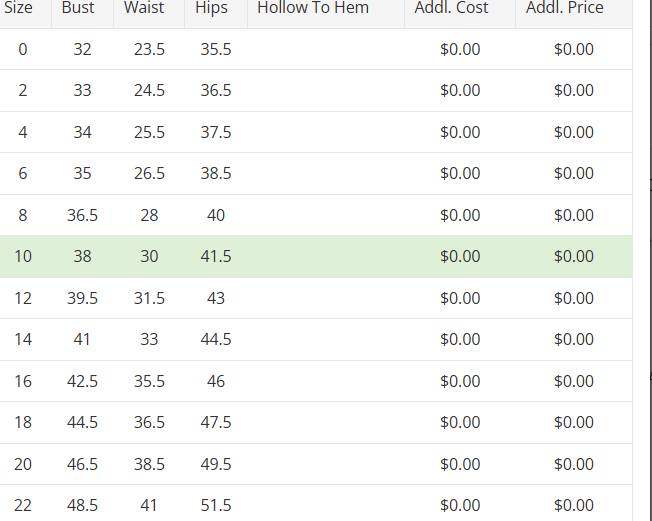Click empty Hollow To Hem cell for size 0
652x521 pixels.
(325, 50)
